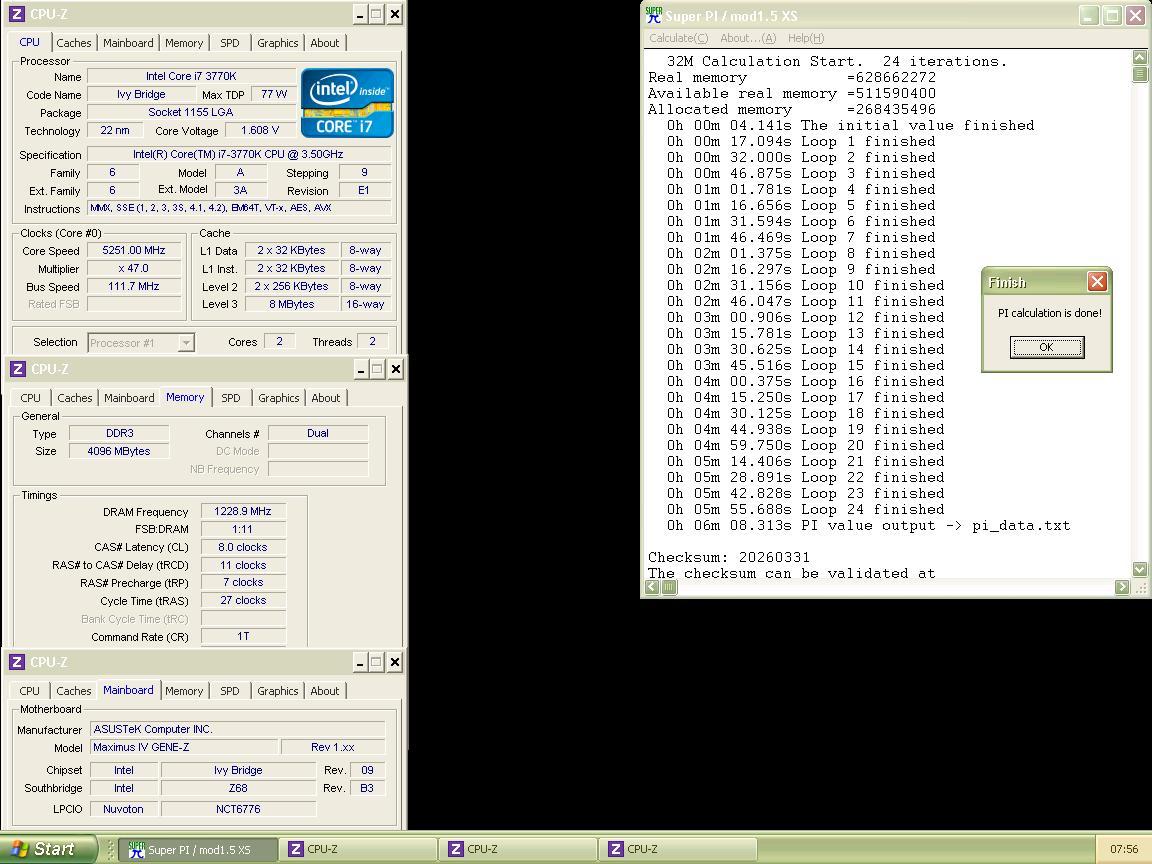Click the taskbar clock showing 07:56
Image resolution: width=1152 pixels, height=864 pixels.
[1124, 849]
